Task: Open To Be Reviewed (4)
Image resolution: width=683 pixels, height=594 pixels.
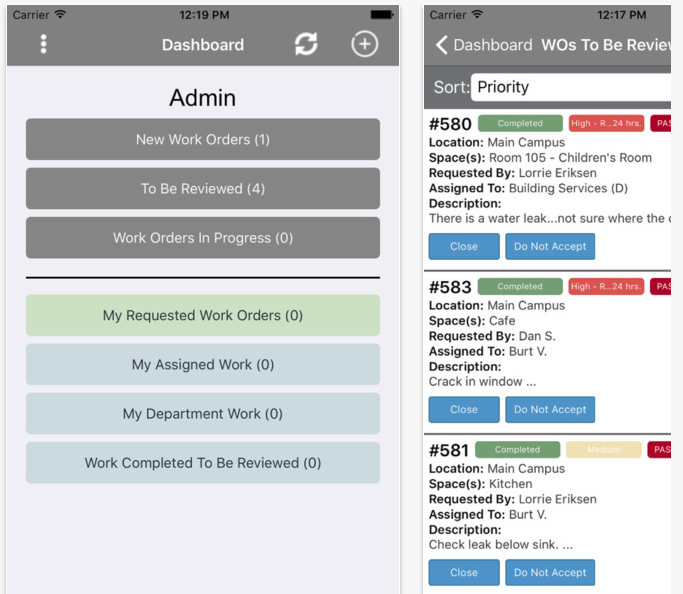Action: [203, 188]
